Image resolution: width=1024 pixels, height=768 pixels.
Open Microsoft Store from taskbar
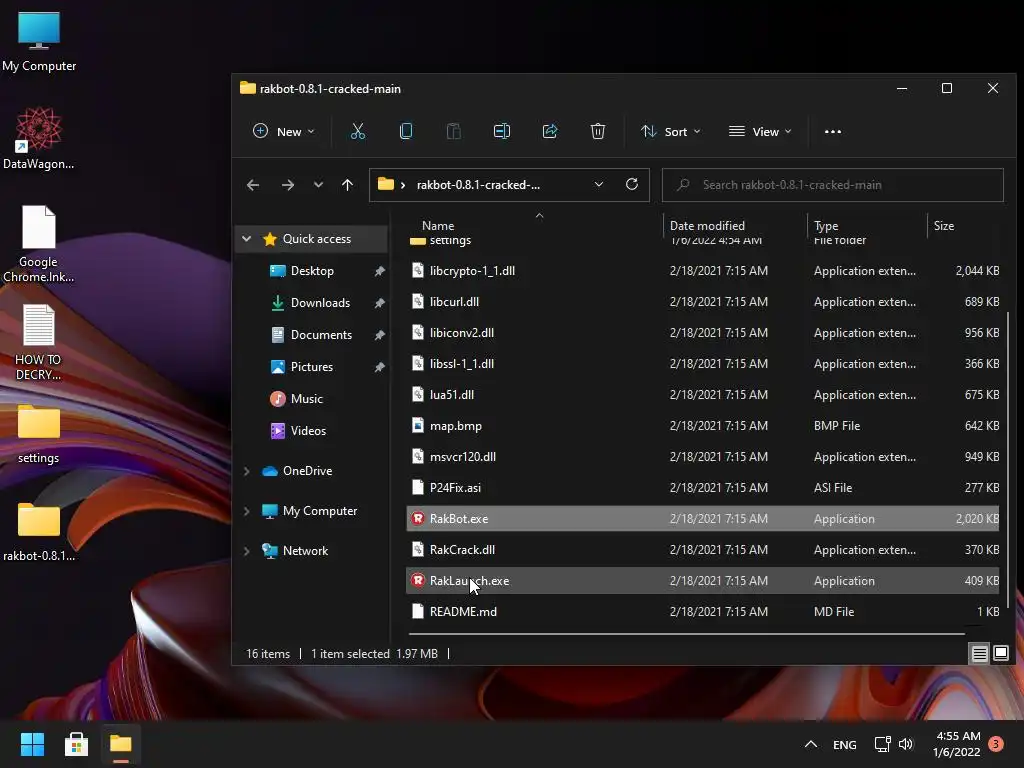76,744
